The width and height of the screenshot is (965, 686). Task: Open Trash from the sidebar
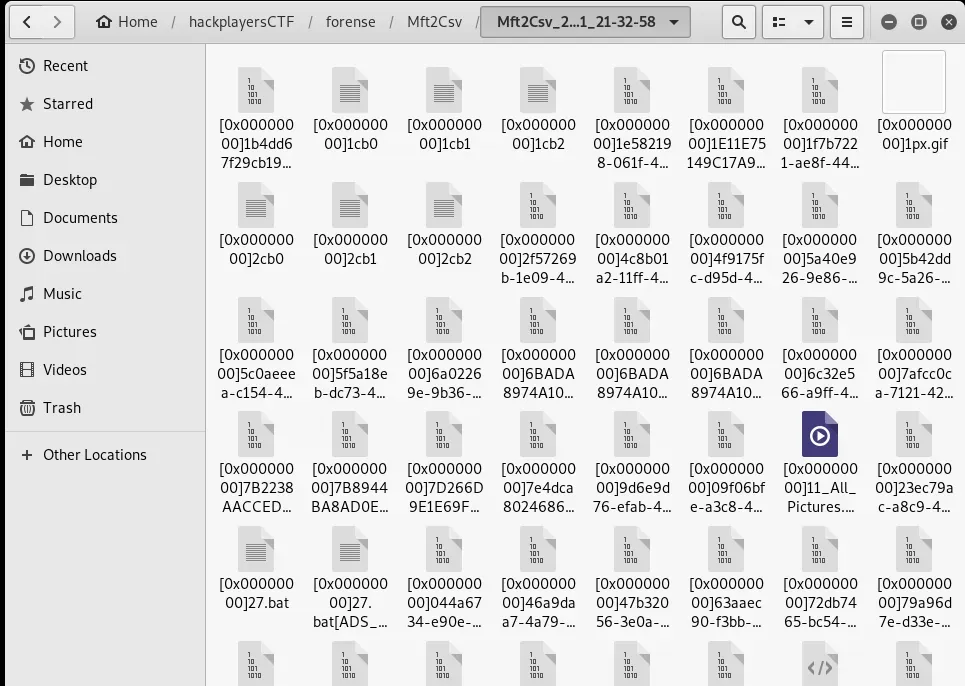click(61, 408)
